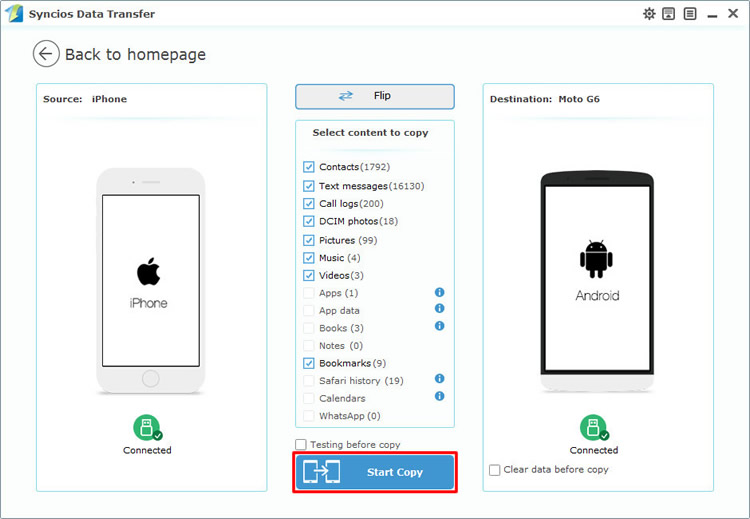Image resolution: width=750 pixels, height=519 pixels.
Task: Check the Notes checkbox
Action: click(309, 345)
